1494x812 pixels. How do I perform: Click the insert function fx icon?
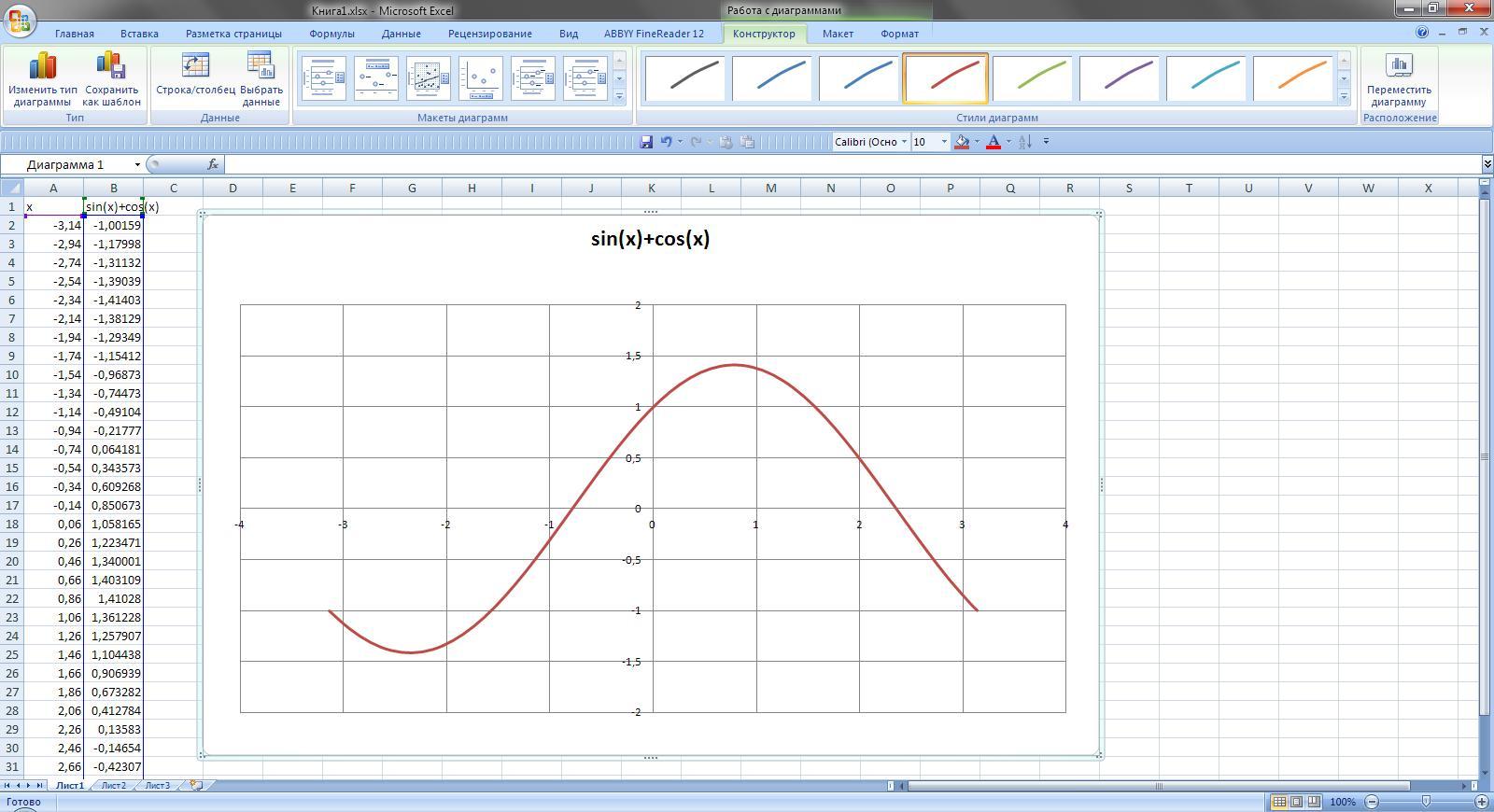tap(213, 164)
